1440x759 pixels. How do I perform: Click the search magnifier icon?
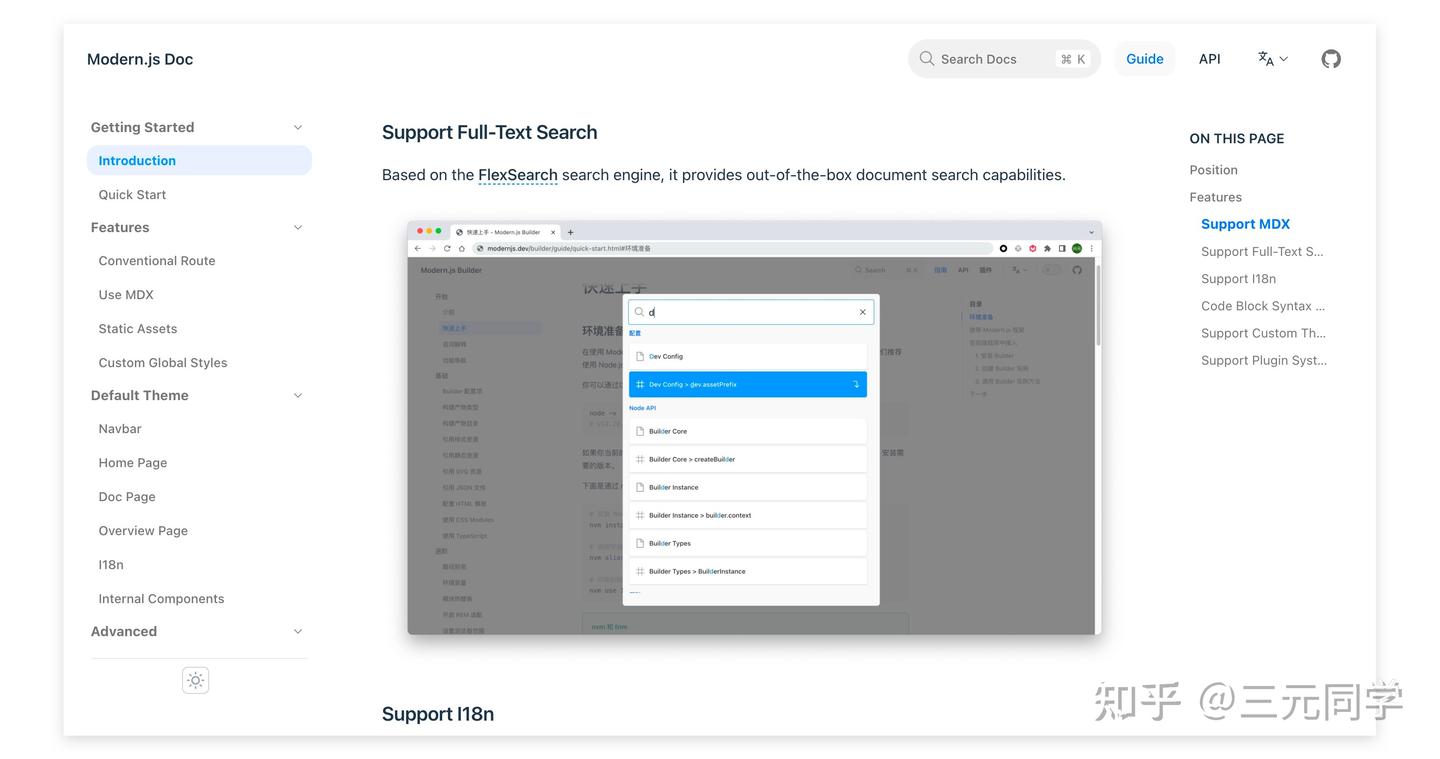pos(927,59)
